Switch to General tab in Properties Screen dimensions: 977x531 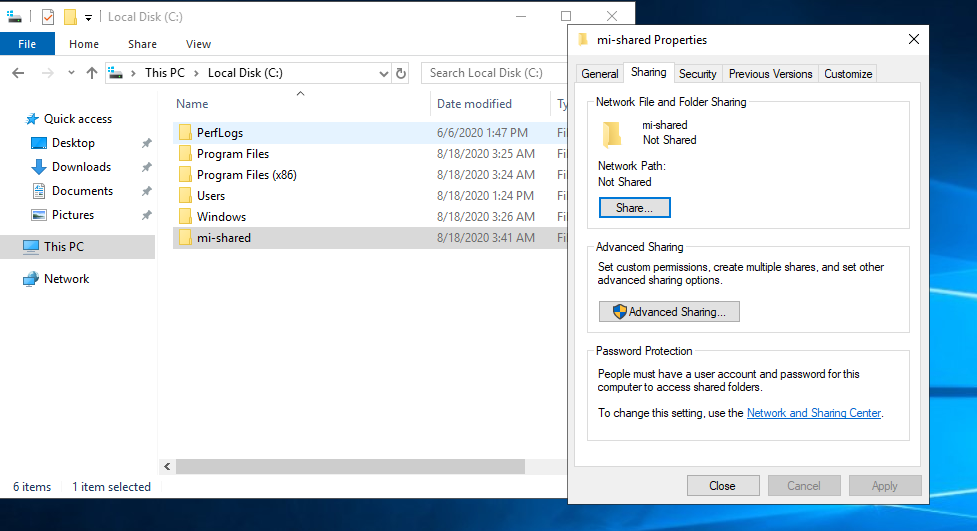[x=599, y=74]
